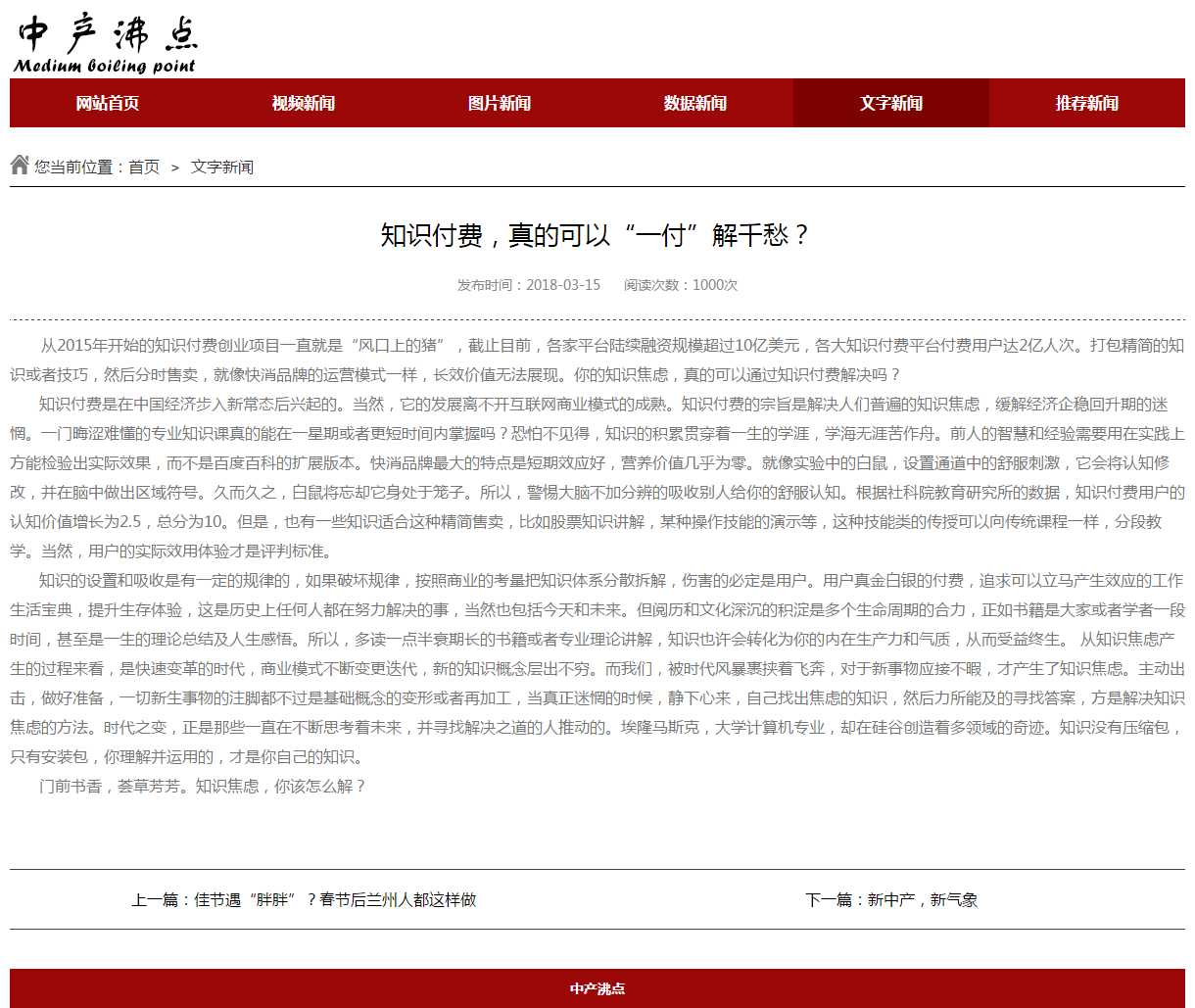Click the 'Medium boiling point' logo subtitle
Viewport: 1195px width, 1008px height.
point(105,66)
